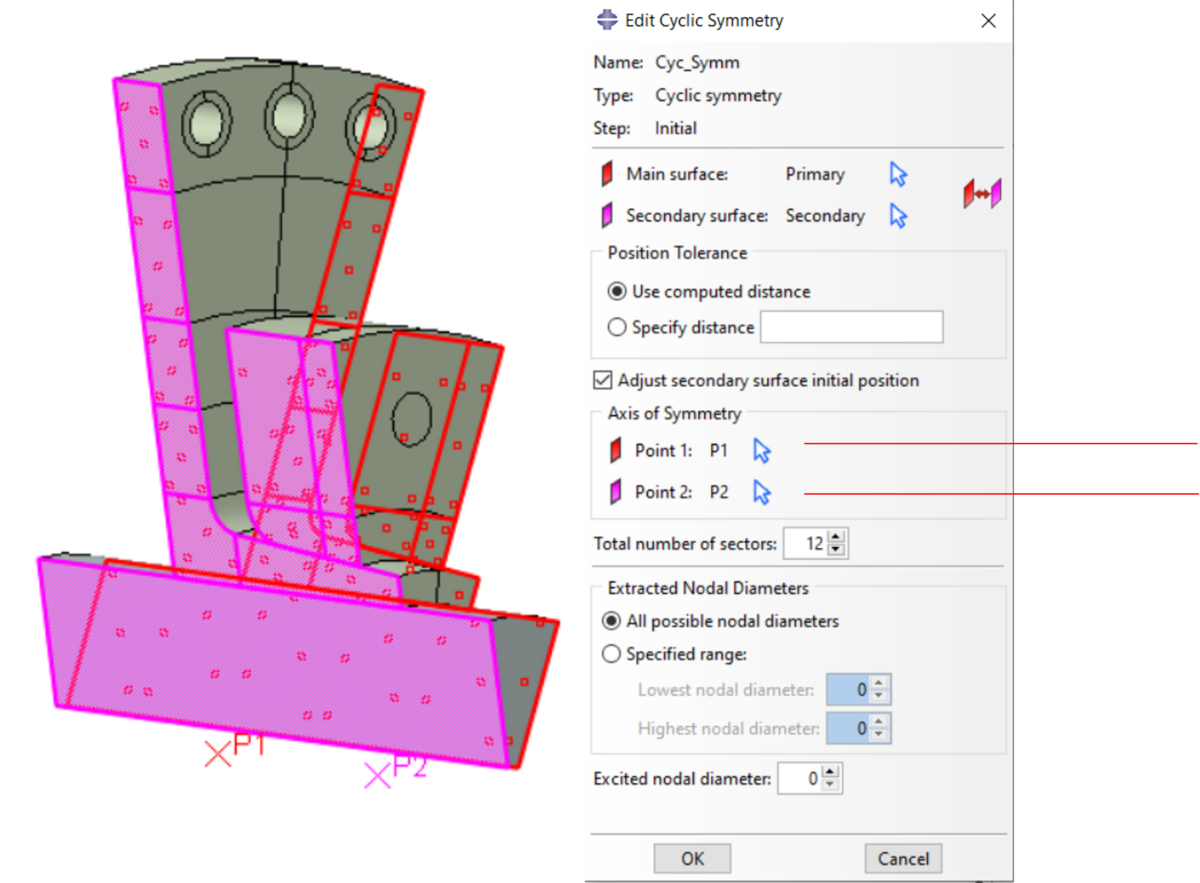Select Point 1 using its cursor arrow icon
This screenshot has height=883, width=1200.
[761, 450]
